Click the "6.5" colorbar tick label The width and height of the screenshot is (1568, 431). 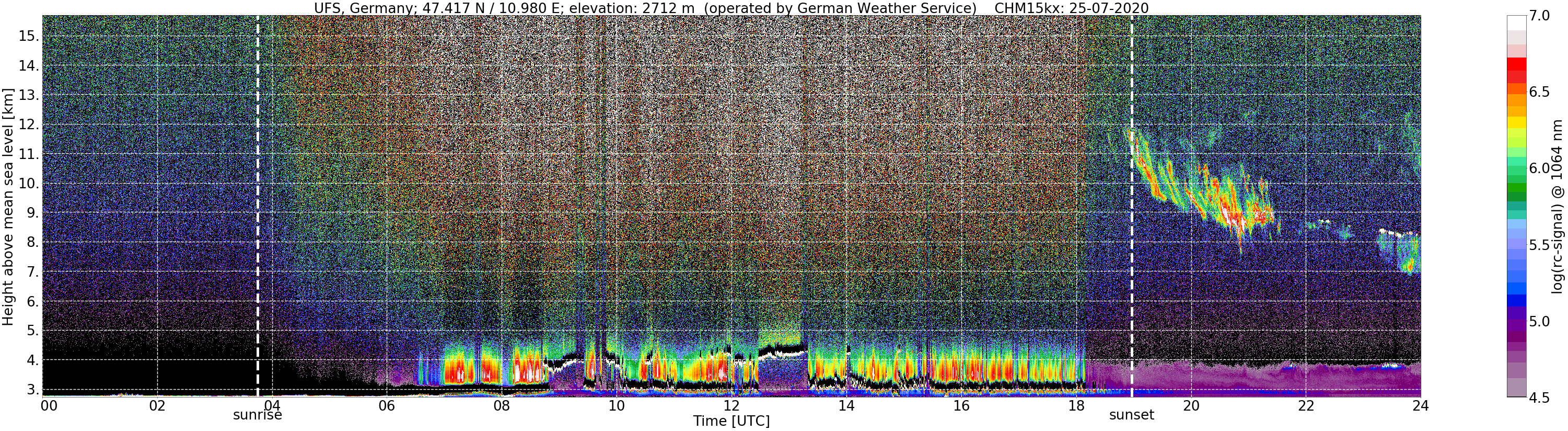pos(1539,92)
